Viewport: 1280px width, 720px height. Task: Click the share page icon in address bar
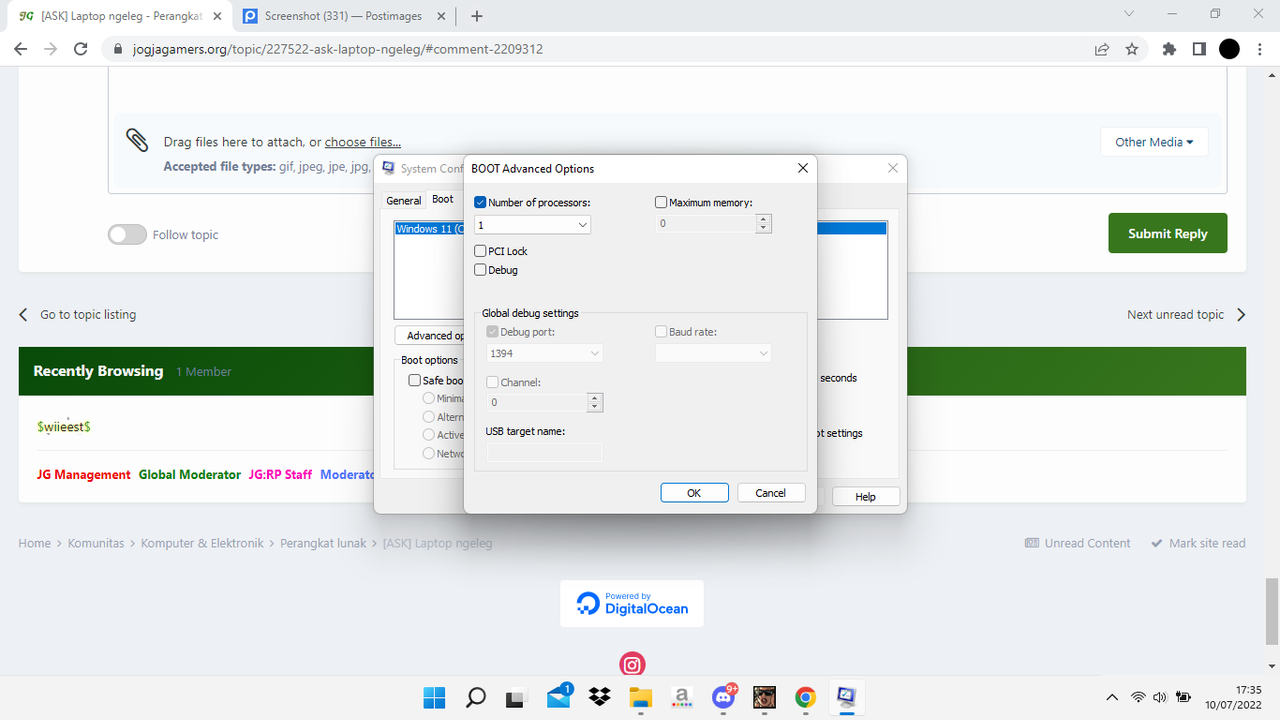click(1102, 49)
